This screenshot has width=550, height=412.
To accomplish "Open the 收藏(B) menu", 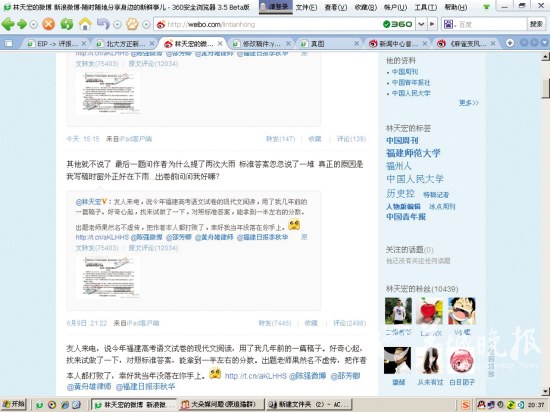I will pos(366,7).
